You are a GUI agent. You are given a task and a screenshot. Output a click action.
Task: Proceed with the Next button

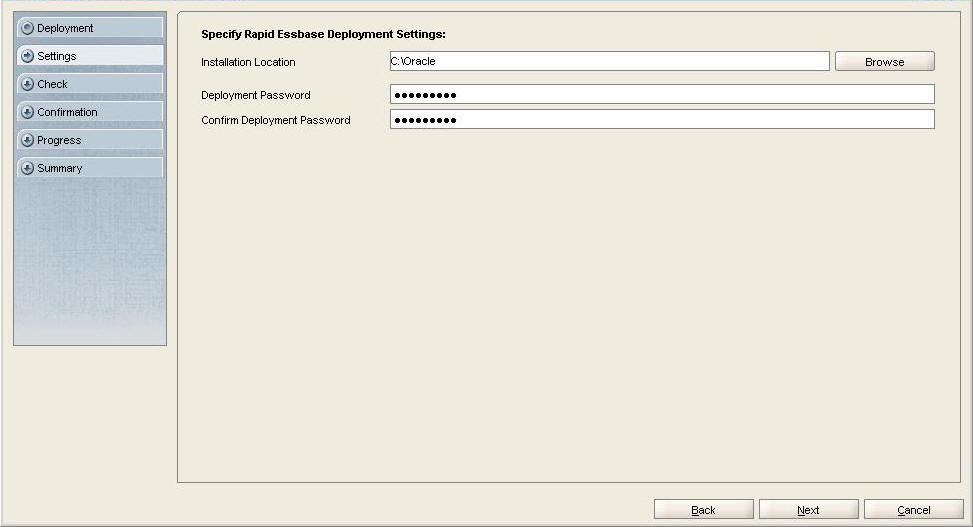pos(809,510)
